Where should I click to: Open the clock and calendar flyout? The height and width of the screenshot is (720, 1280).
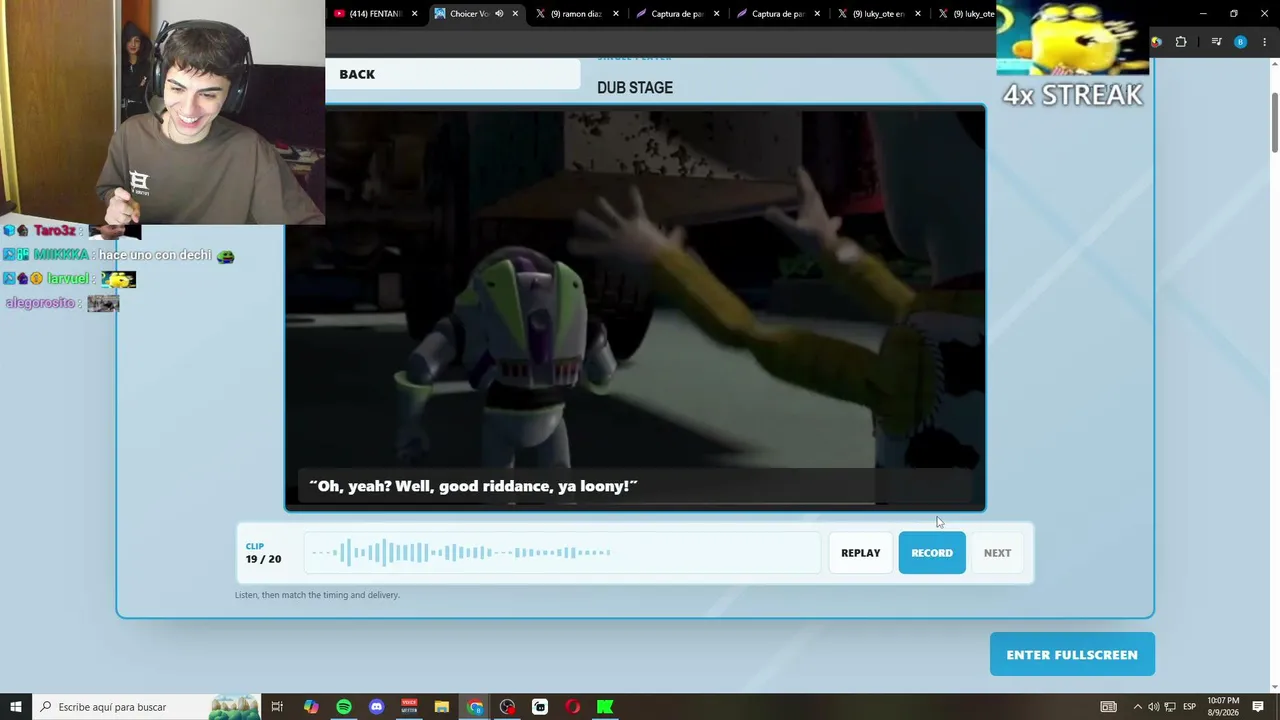[x=1223, y=707]
